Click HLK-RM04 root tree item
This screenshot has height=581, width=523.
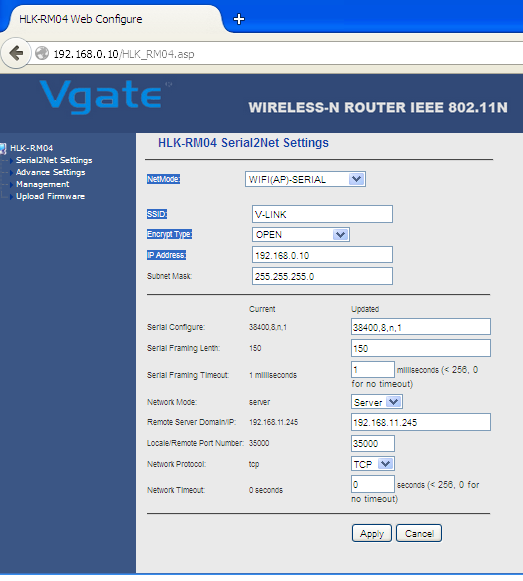pyautogui.click(x=32, y=148)
